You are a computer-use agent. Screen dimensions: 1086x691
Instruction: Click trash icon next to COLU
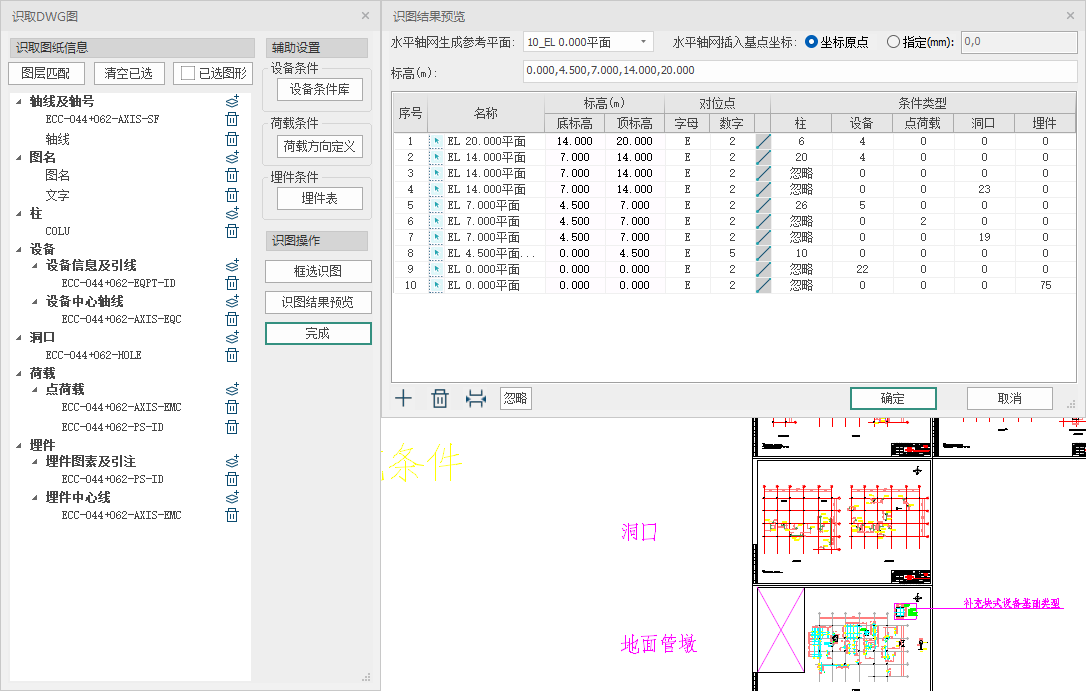click(x=232, y=231)
